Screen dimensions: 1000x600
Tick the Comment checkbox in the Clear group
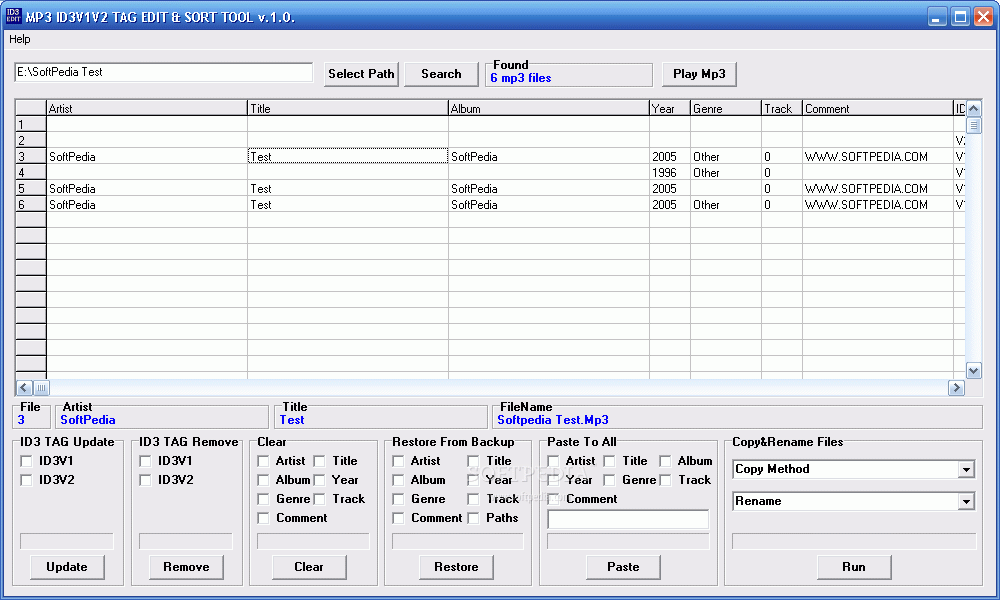point(263,518)
